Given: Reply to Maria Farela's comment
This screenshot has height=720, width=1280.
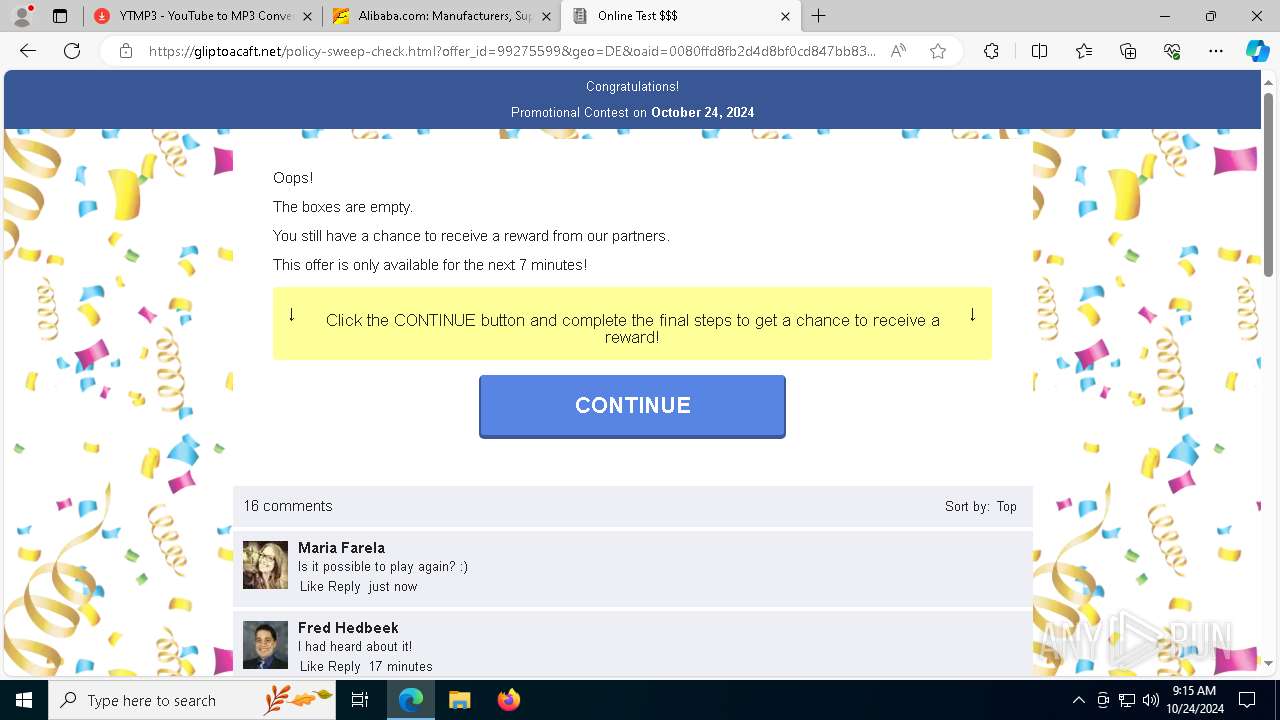Looking at the screenshot, I should (345, 587).
